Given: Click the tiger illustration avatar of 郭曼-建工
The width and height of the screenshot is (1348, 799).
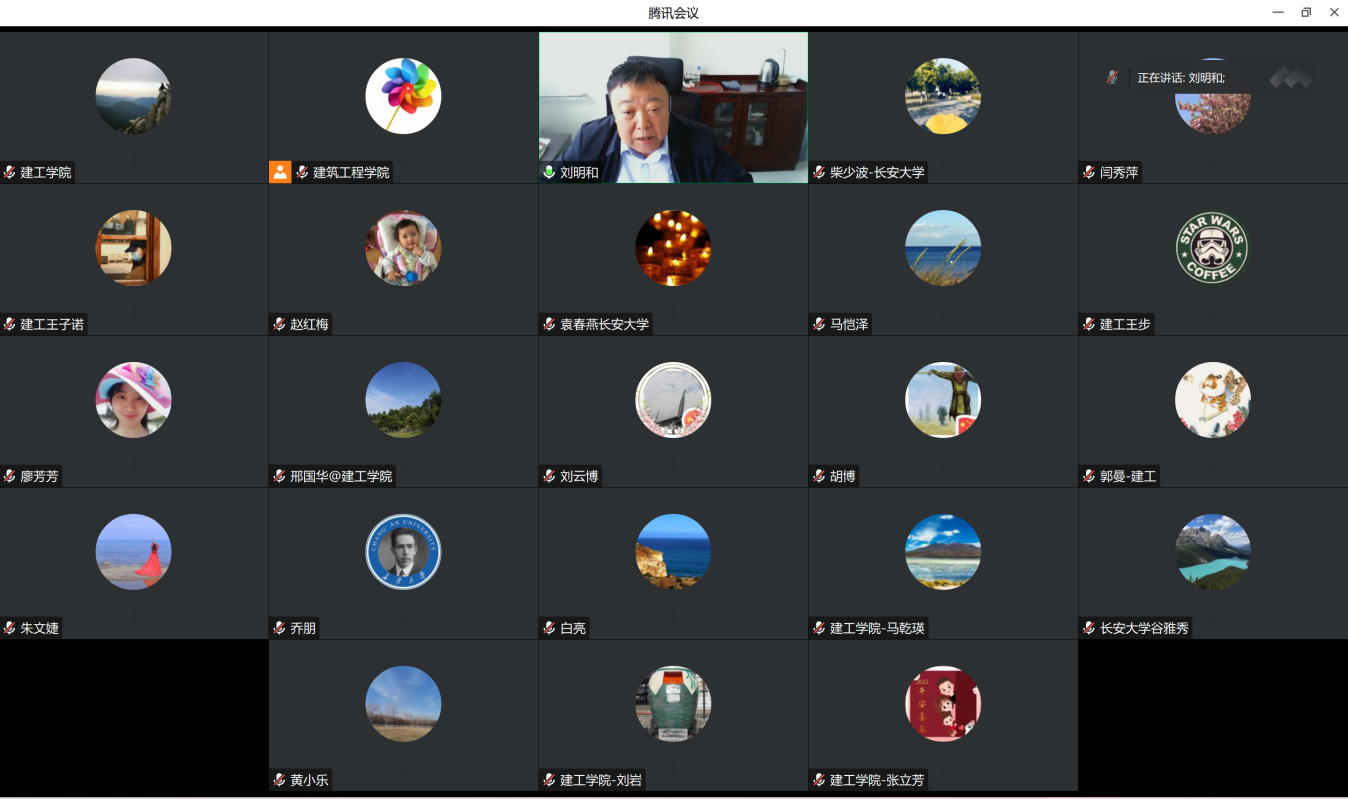Looking at the screenshot, I should [1212, 400].
